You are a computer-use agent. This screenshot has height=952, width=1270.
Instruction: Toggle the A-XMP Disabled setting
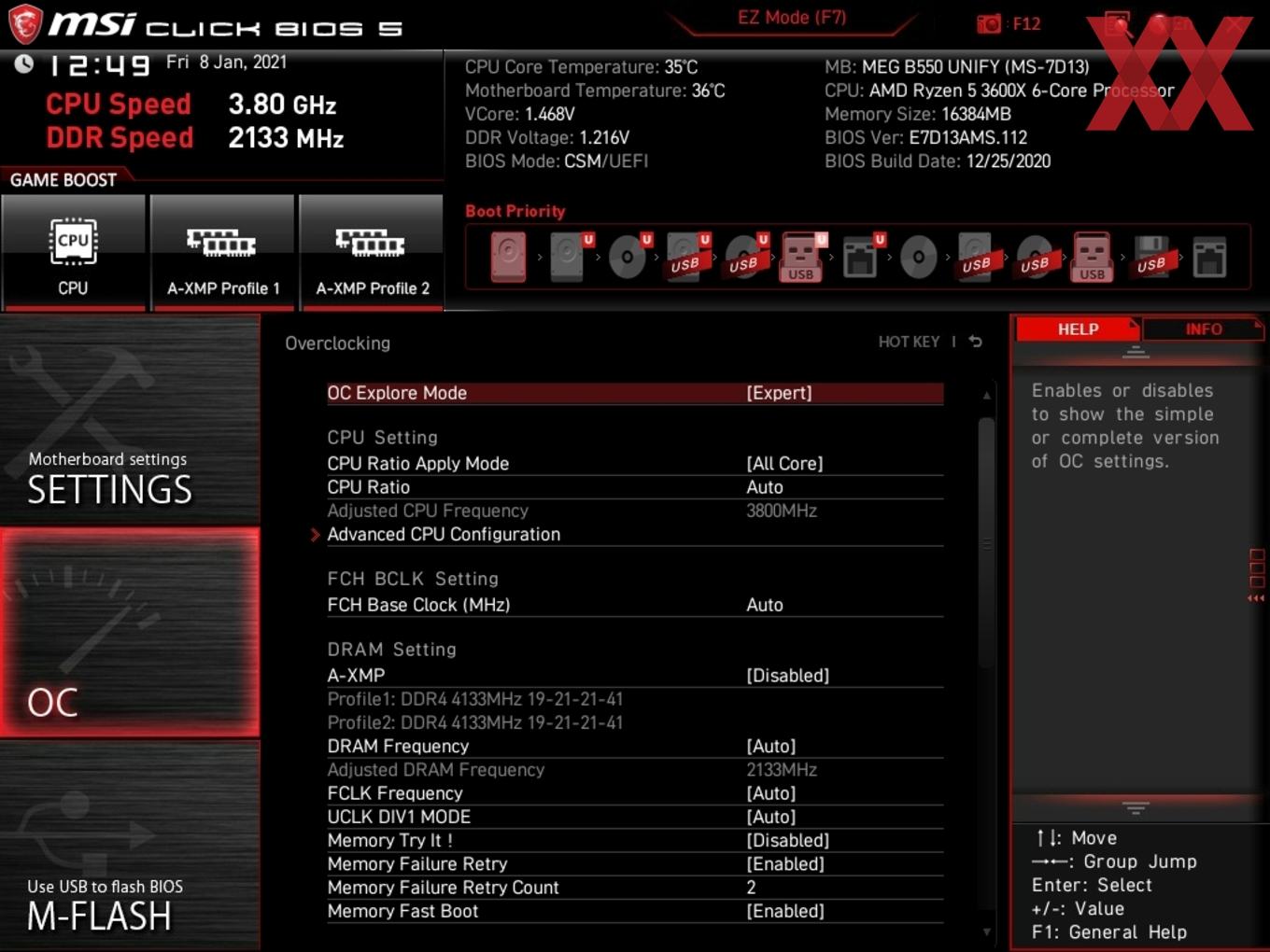635,676
